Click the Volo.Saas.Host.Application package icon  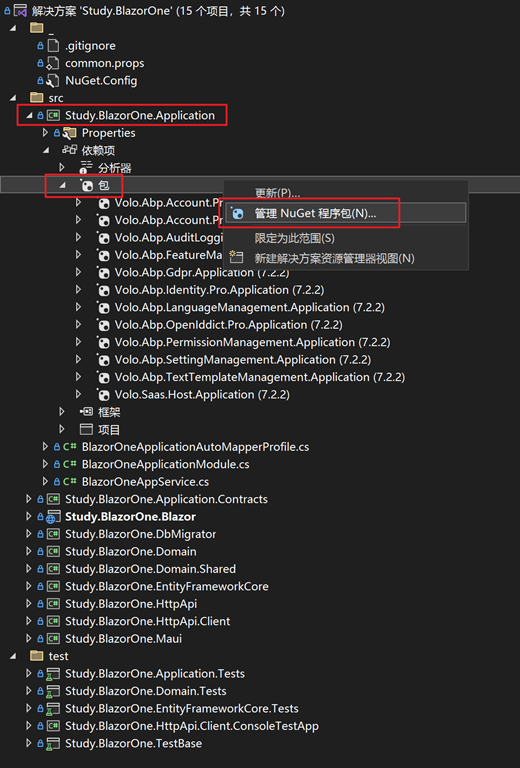[103, 395]
